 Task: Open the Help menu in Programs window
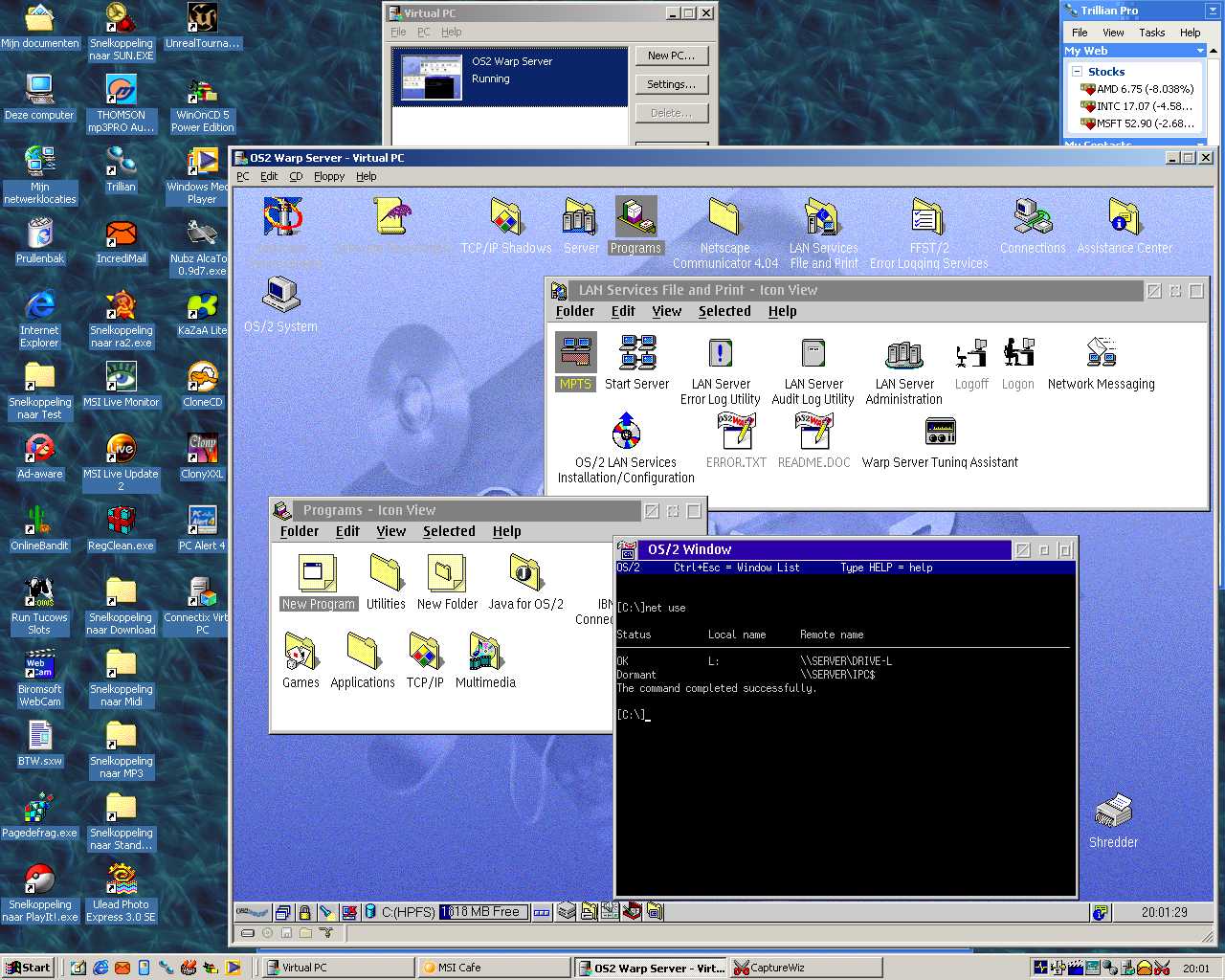click(x=506, y=531)
